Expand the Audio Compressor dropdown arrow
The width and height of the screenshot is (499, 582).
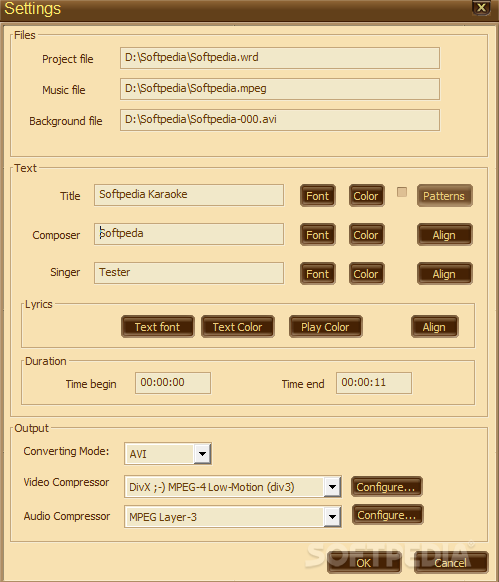click(332, 516)
